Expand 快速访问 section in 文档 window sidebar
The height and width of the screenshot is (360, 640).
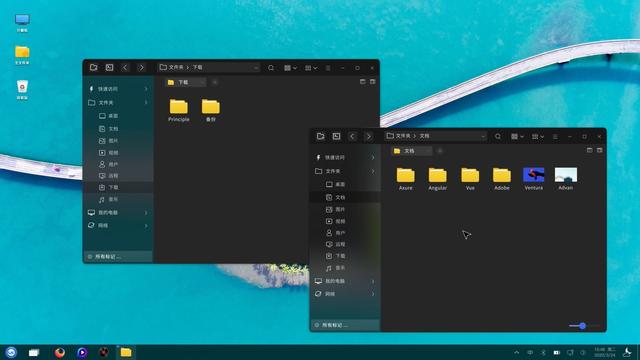373,157
